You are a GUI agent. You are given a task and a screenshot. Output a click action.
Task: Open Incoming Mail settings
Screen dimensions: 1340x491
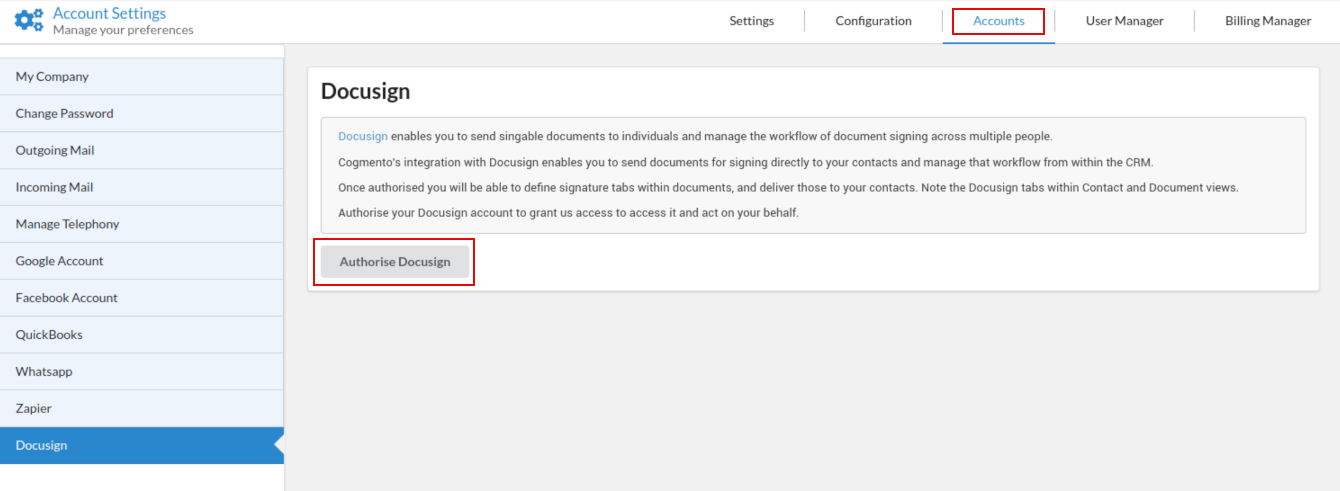(x=54, y=188)
